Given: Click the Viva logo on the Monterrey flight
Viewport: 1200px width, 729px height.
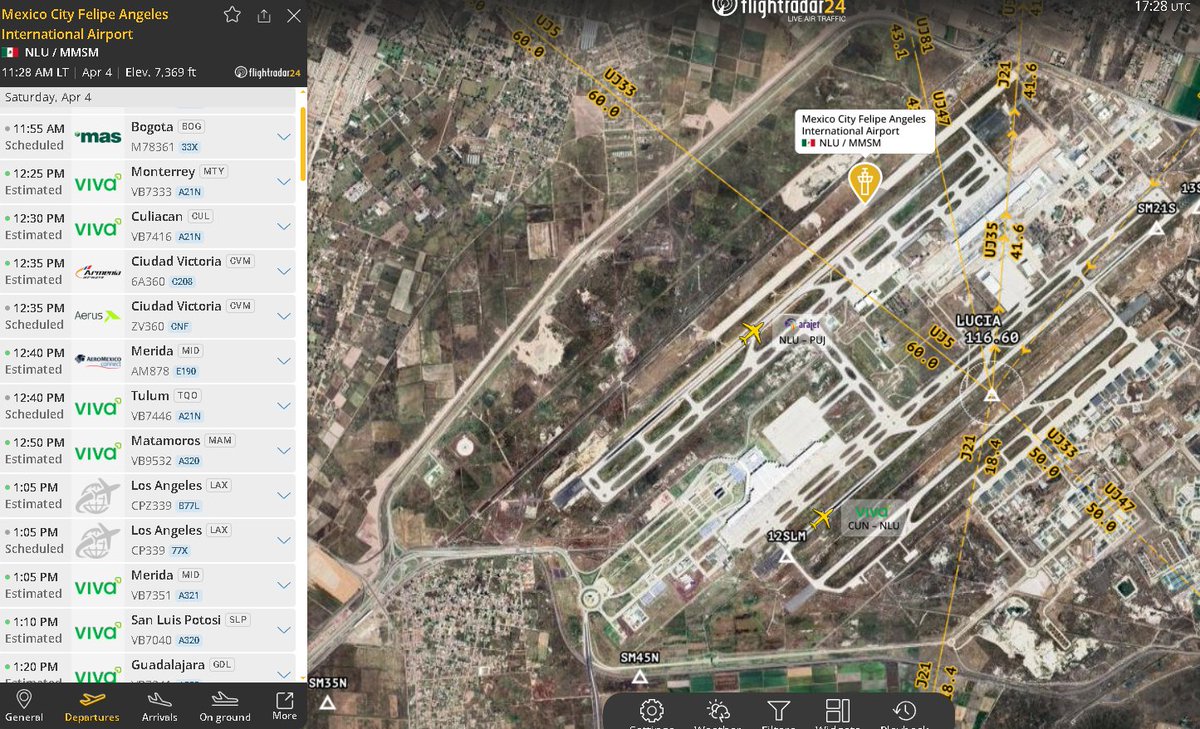Looking at the screenshot, I should (x=98, y=183).
